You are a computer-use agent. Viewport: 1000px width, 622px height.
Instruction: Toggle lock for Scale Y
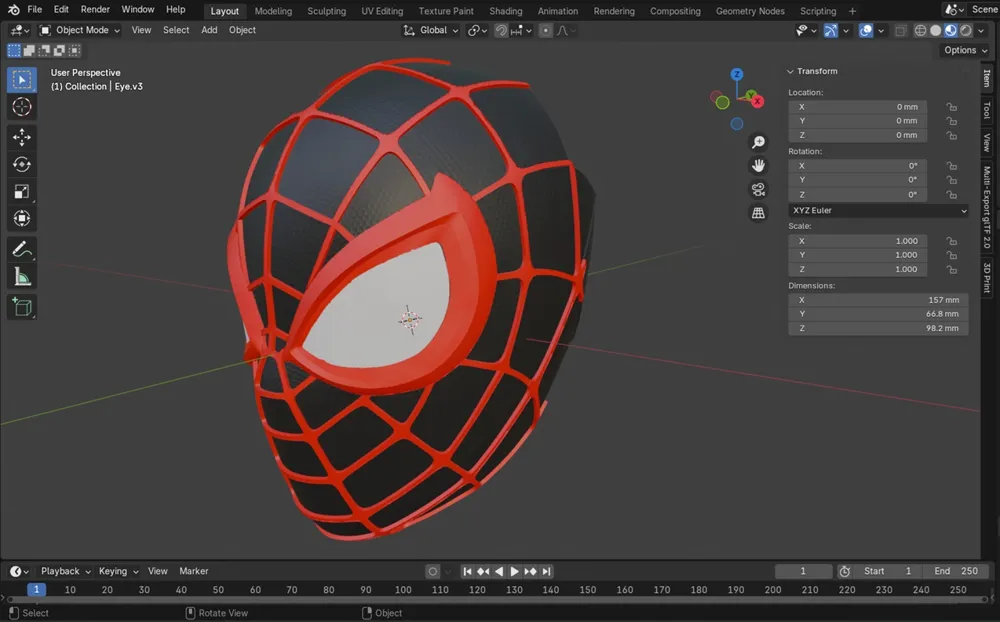(952, 255)
